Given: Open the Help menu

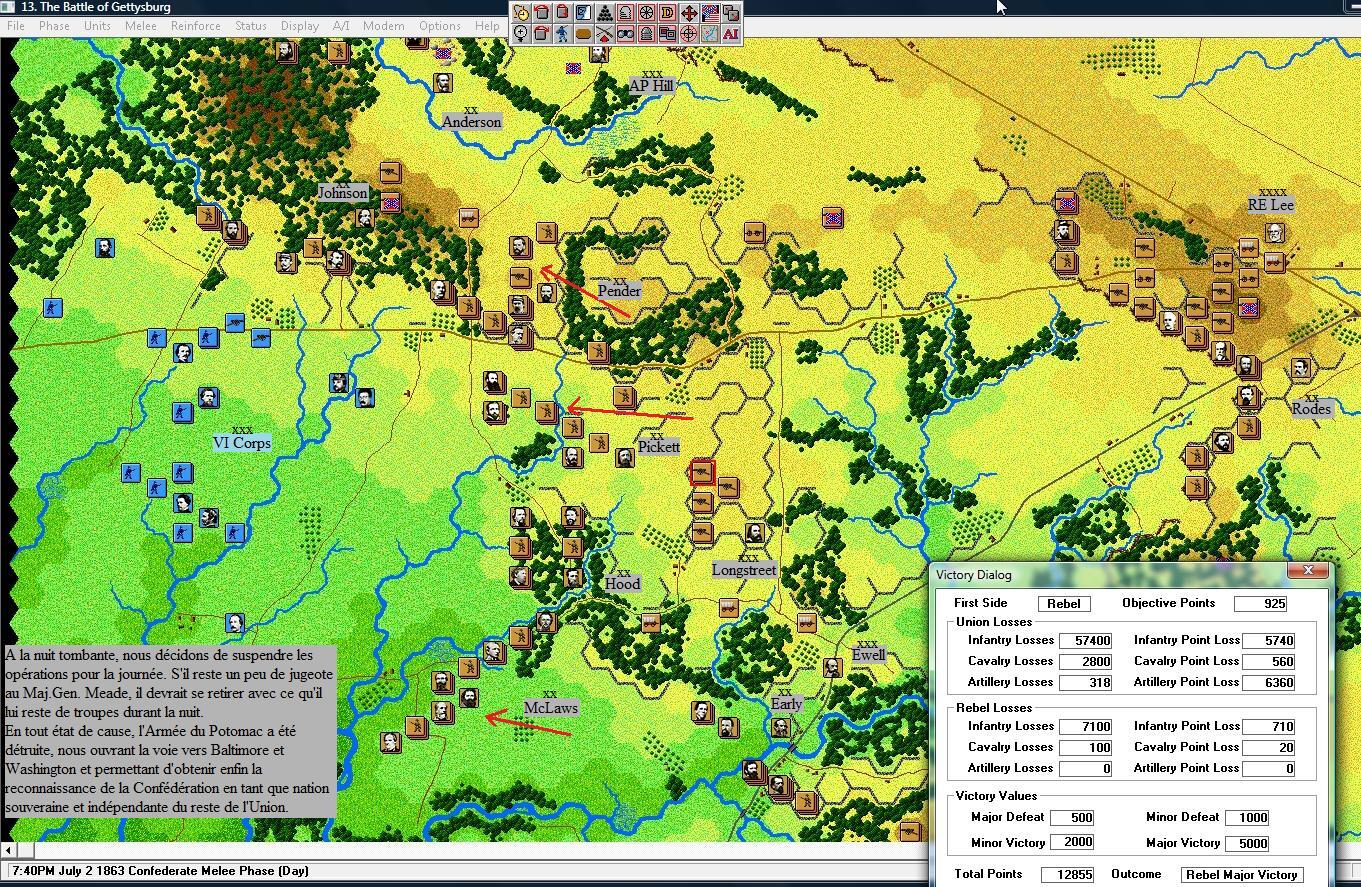Looking at the screenshot, I should [487, 26].
